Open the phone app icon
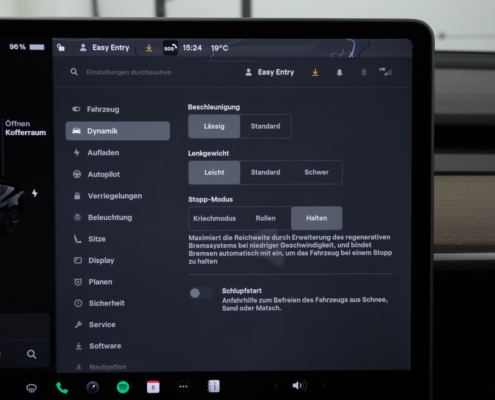This screenshot has height=400, width=495. [x=62, y=388]
